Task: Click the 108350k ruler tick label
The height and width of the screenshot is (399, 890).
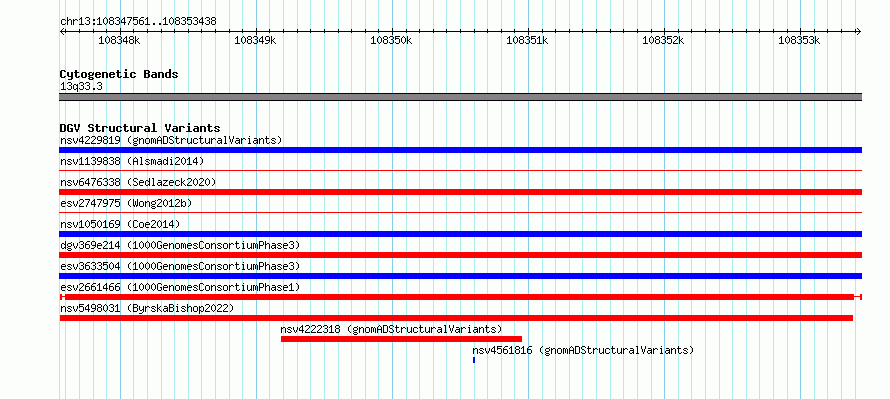Action: [391, 40]
